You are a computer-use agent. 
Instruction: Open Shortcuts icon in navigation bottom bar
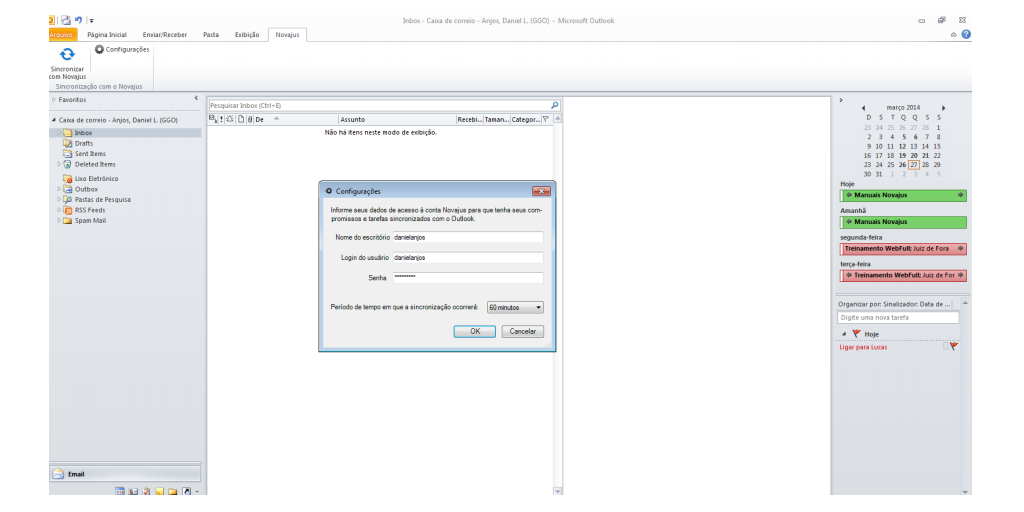(186, 491)
